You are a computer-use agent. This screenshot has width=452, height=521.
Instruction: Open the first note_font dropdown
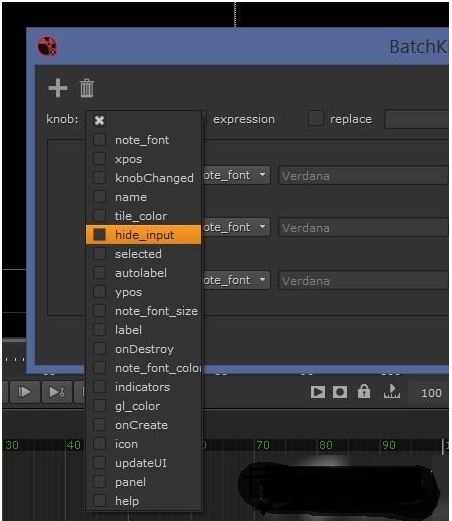tap(236, 175)
